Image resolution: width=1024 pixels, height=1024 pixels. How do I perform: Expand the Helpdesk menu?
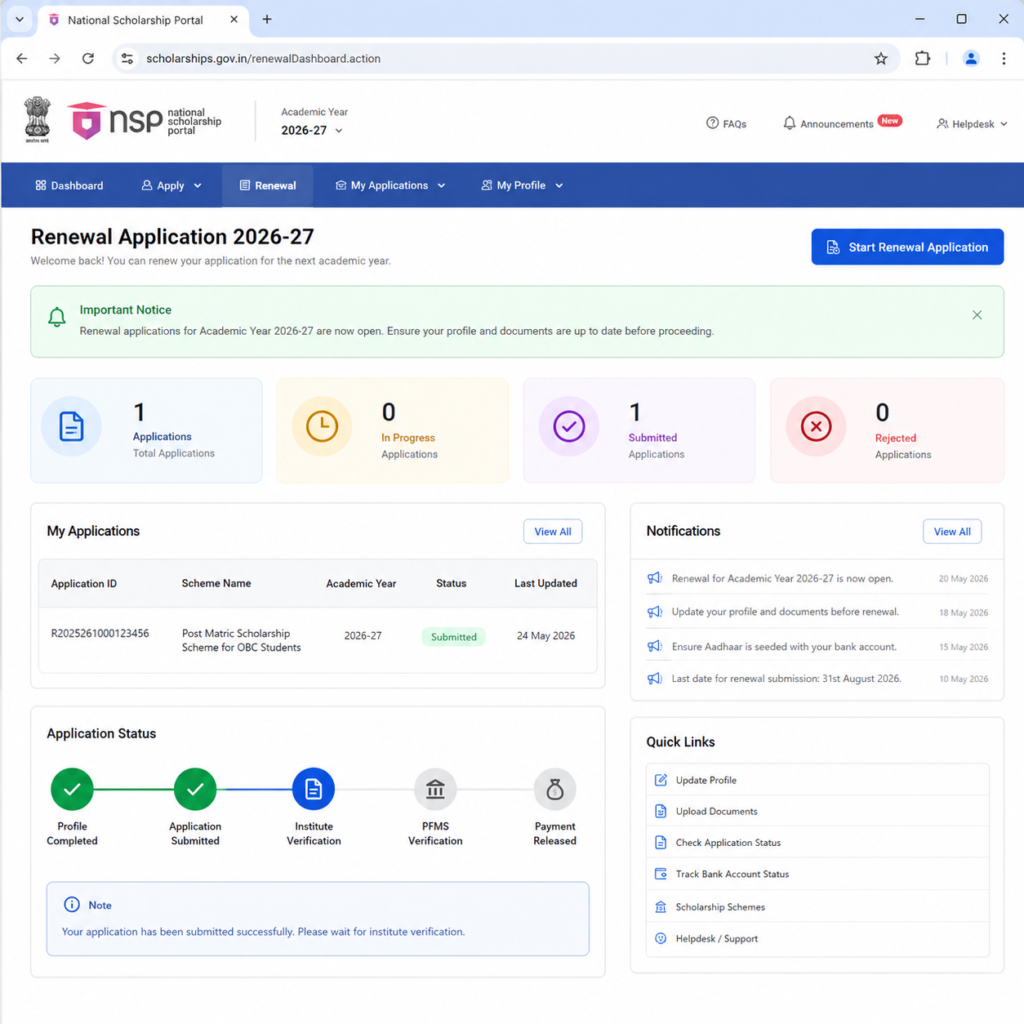[972, 123]
